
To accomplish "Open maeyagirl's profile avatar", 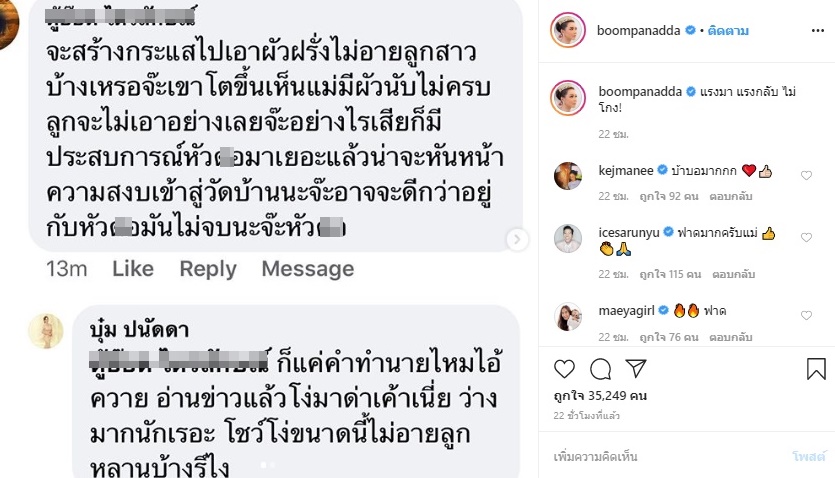I will tap(568, 316).
